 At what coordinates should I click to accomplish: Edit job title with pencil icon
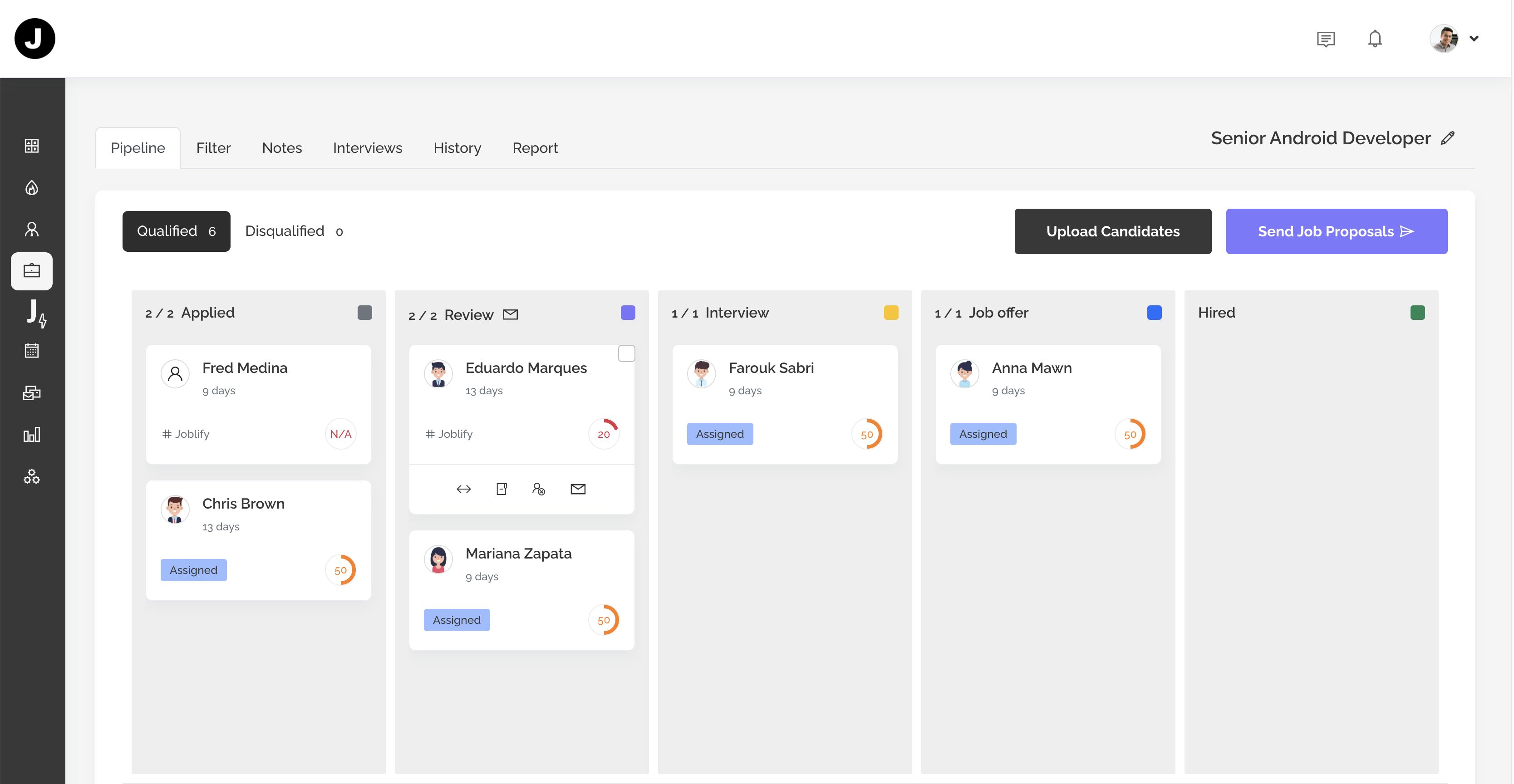[x=1448, y=138]
